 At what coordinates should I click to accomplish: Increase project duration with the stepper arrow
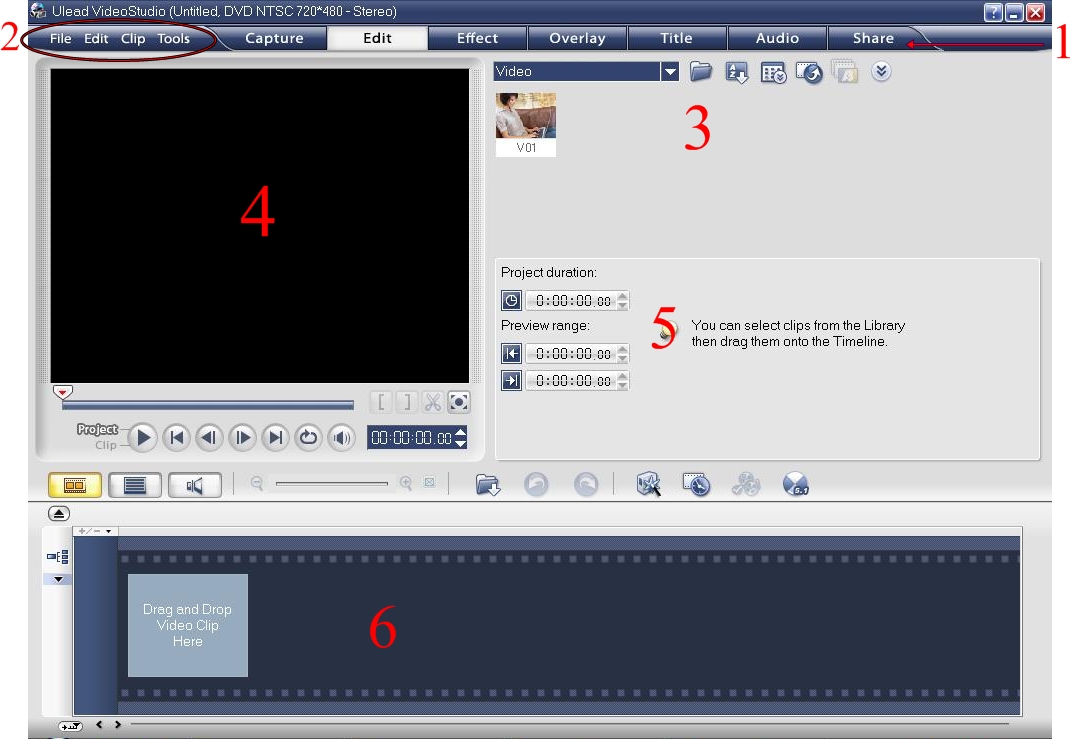(621, 295)
